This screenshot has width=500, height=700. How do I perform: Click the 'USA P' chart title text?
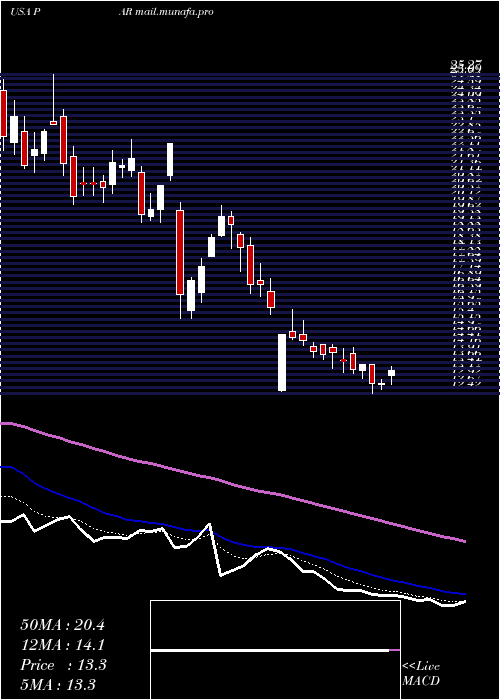[26, 12]
